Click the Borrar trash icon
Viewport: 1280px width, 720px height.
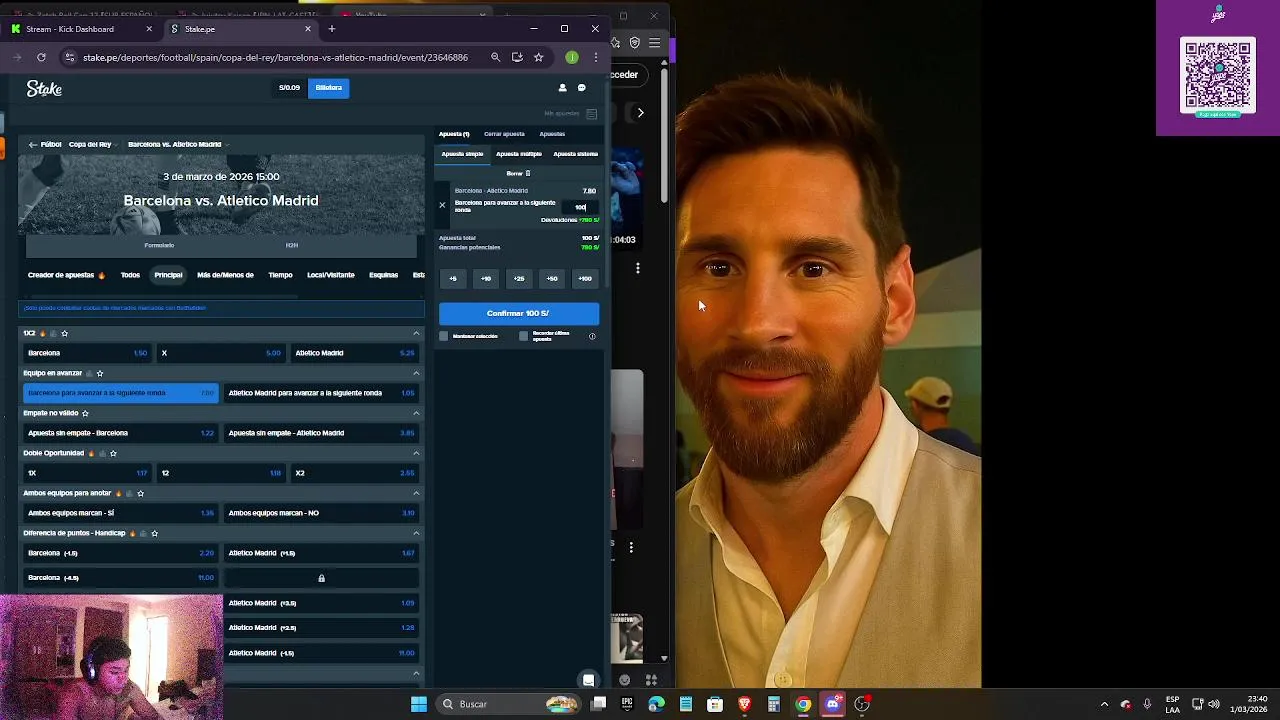tap(528, 173)
